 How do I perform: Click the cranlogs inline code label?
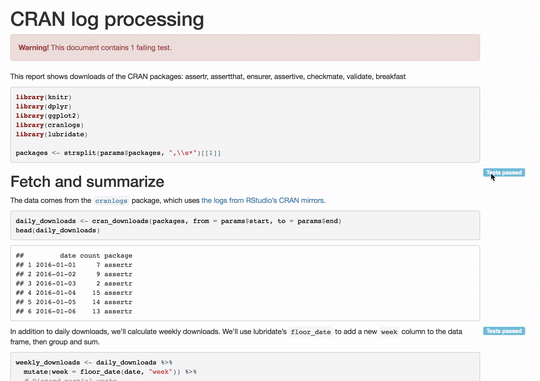[111, 201]
